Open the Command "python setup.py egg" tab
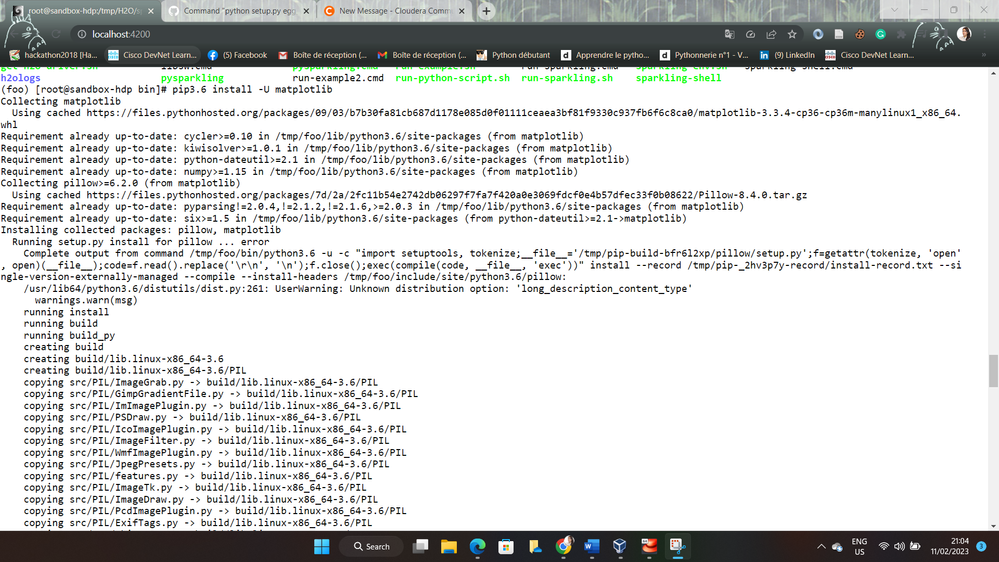This screenshot has height=562, width=999. tap(239, 11)
